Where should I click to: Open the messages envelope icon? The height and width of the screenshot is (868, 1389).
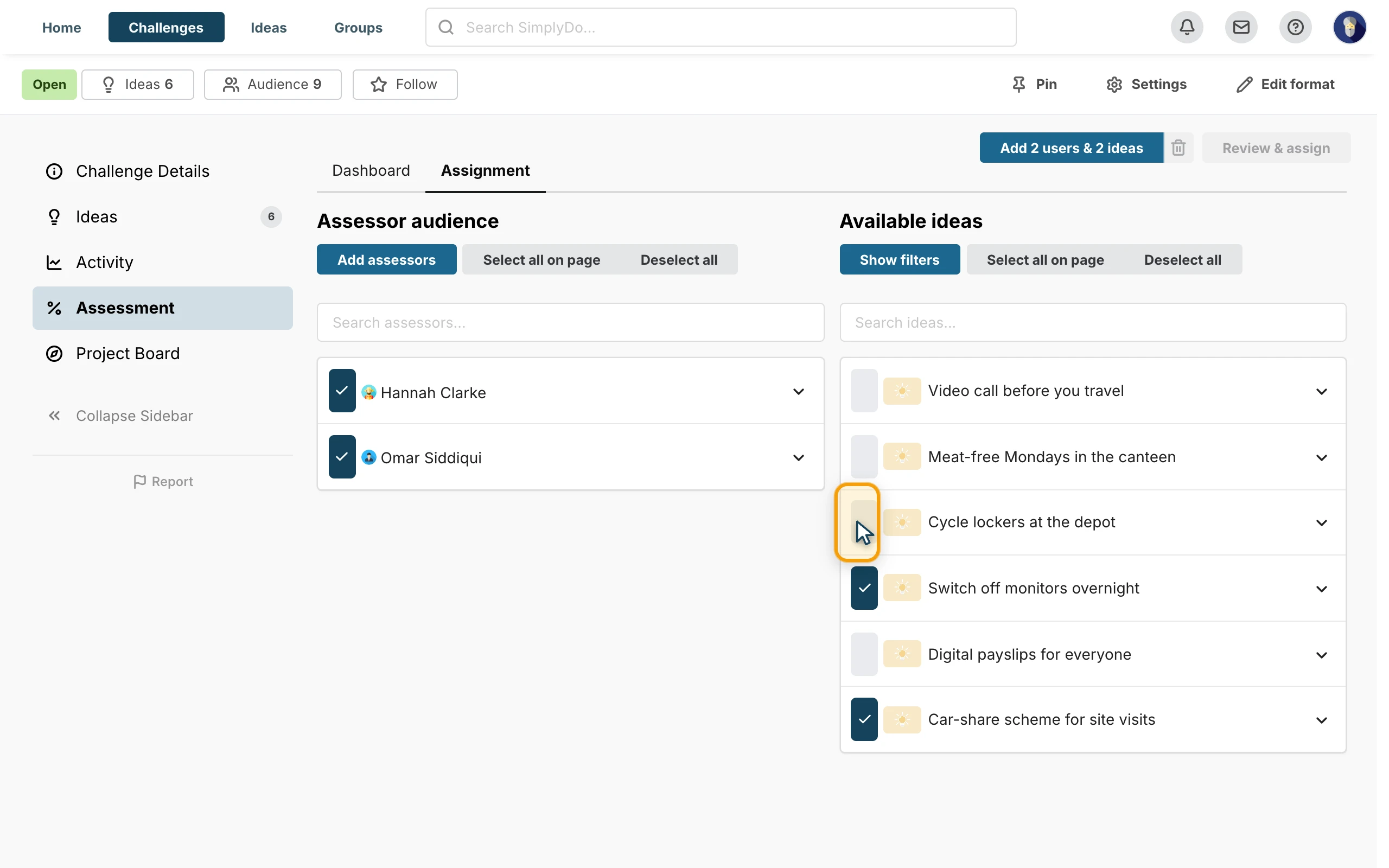(x=1241, y=27)
